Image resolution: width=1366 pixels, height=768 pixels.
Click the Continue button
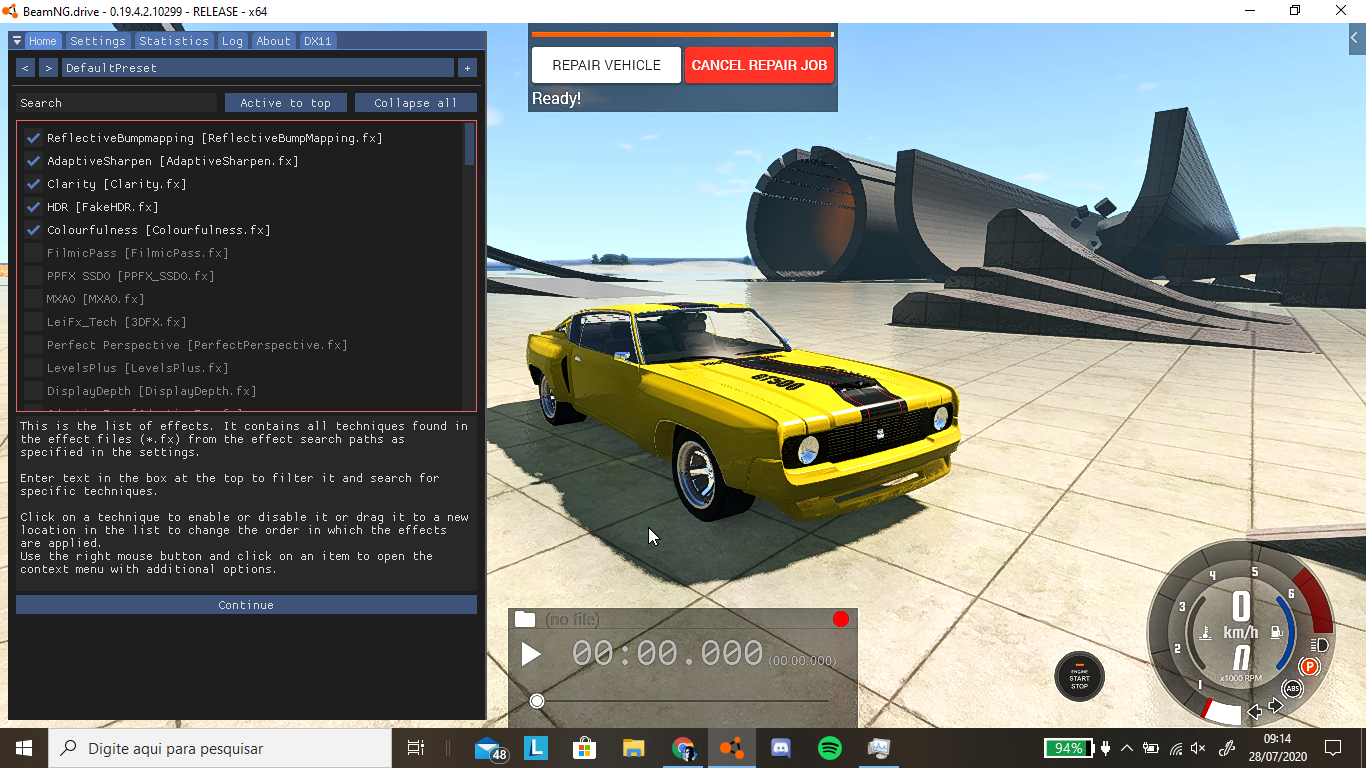pyautogui.click(x=246, y=605)
